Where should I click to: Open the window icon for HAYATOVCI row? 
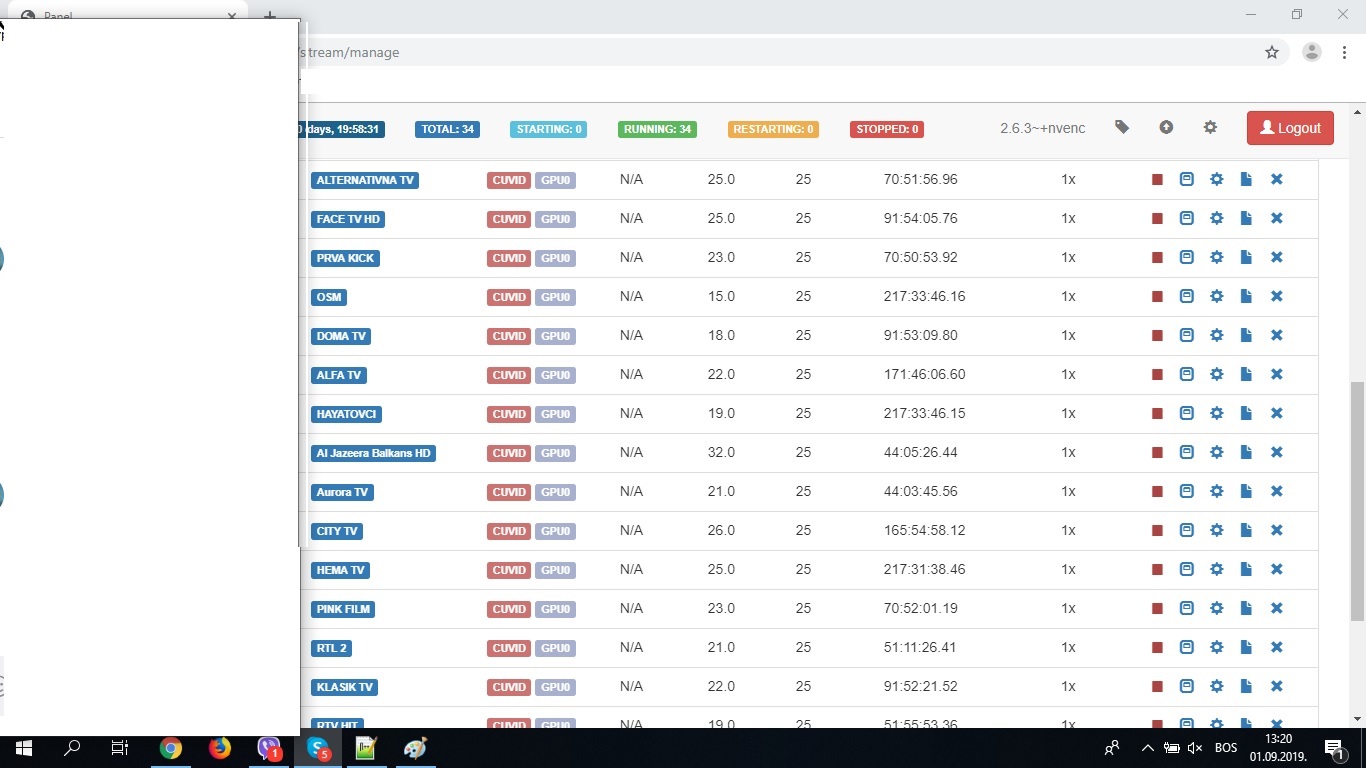click(x=1186, y=413)
